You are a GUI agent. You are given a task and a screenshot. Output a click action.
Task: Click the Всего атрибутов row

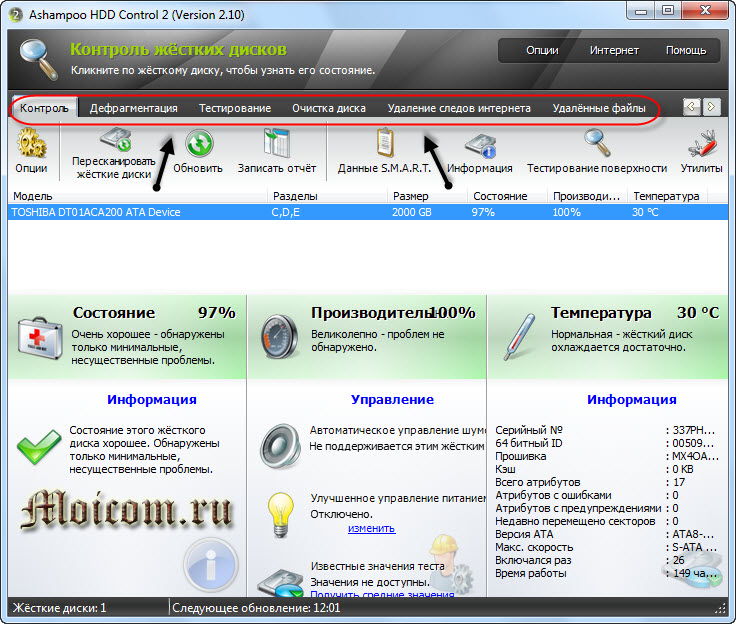click(590, 482)
